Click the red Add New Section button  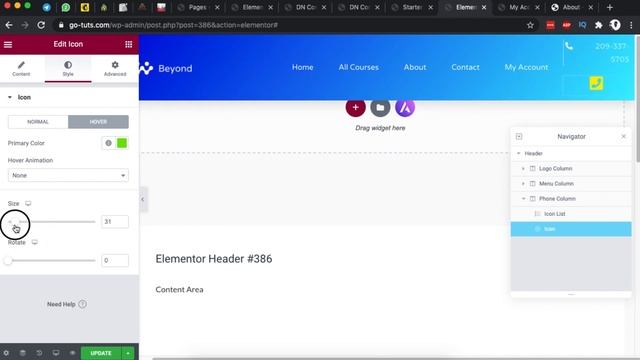point(356,107)
